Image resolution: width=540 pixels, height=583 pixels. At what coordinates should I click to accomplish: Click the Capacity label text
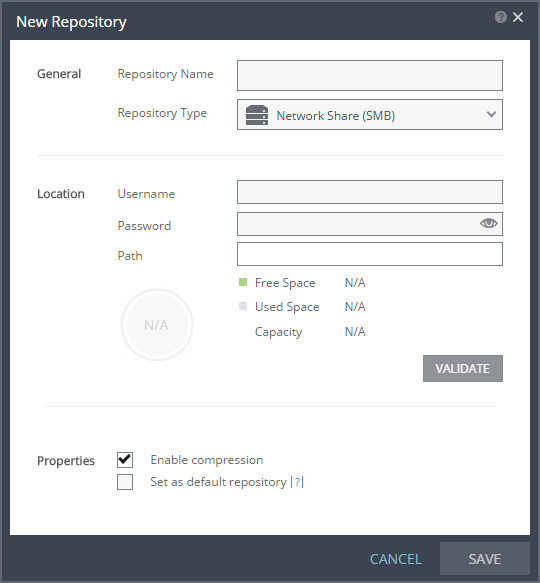[x=279, y=332]
